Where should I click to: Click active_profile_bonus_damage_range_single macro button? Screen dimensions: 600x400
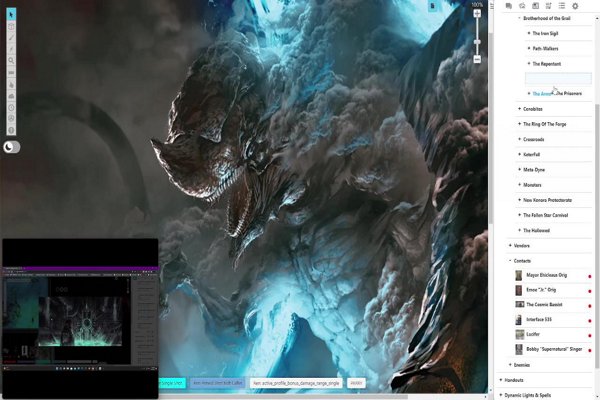tap(296, 383)
